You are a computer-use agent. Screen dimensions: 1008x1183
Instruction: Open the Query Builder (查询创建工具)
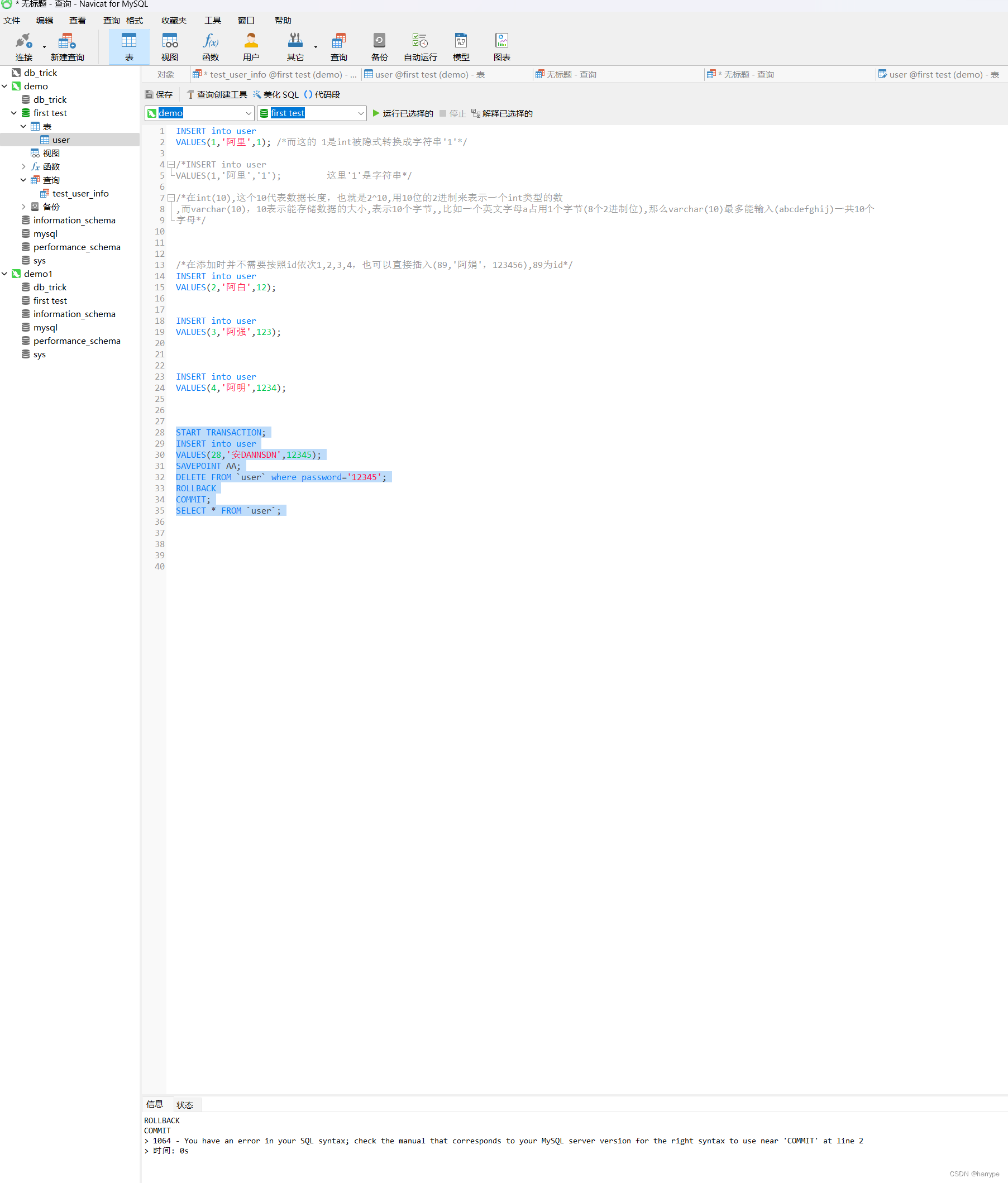pyautogui.click(x=217, y=95)
